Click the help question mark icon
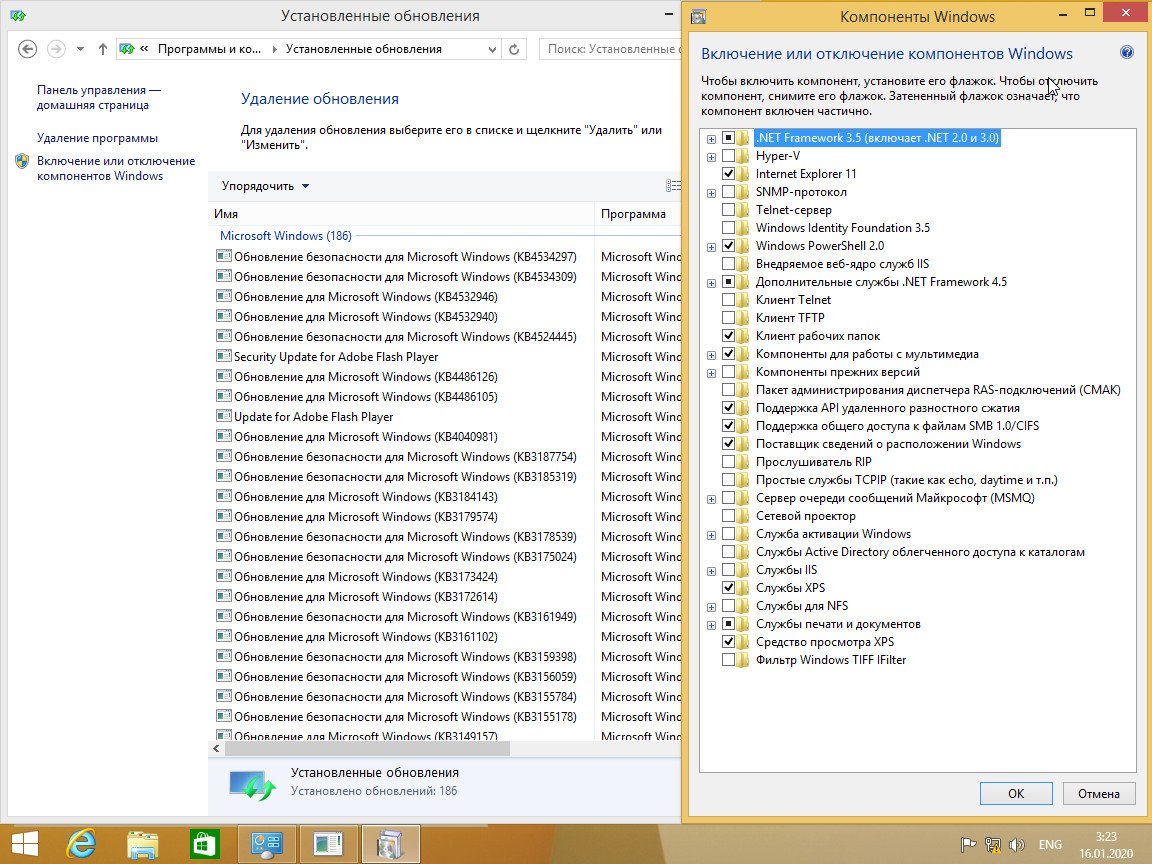This screenshot has height=864, width=1152. point(1127,53)
